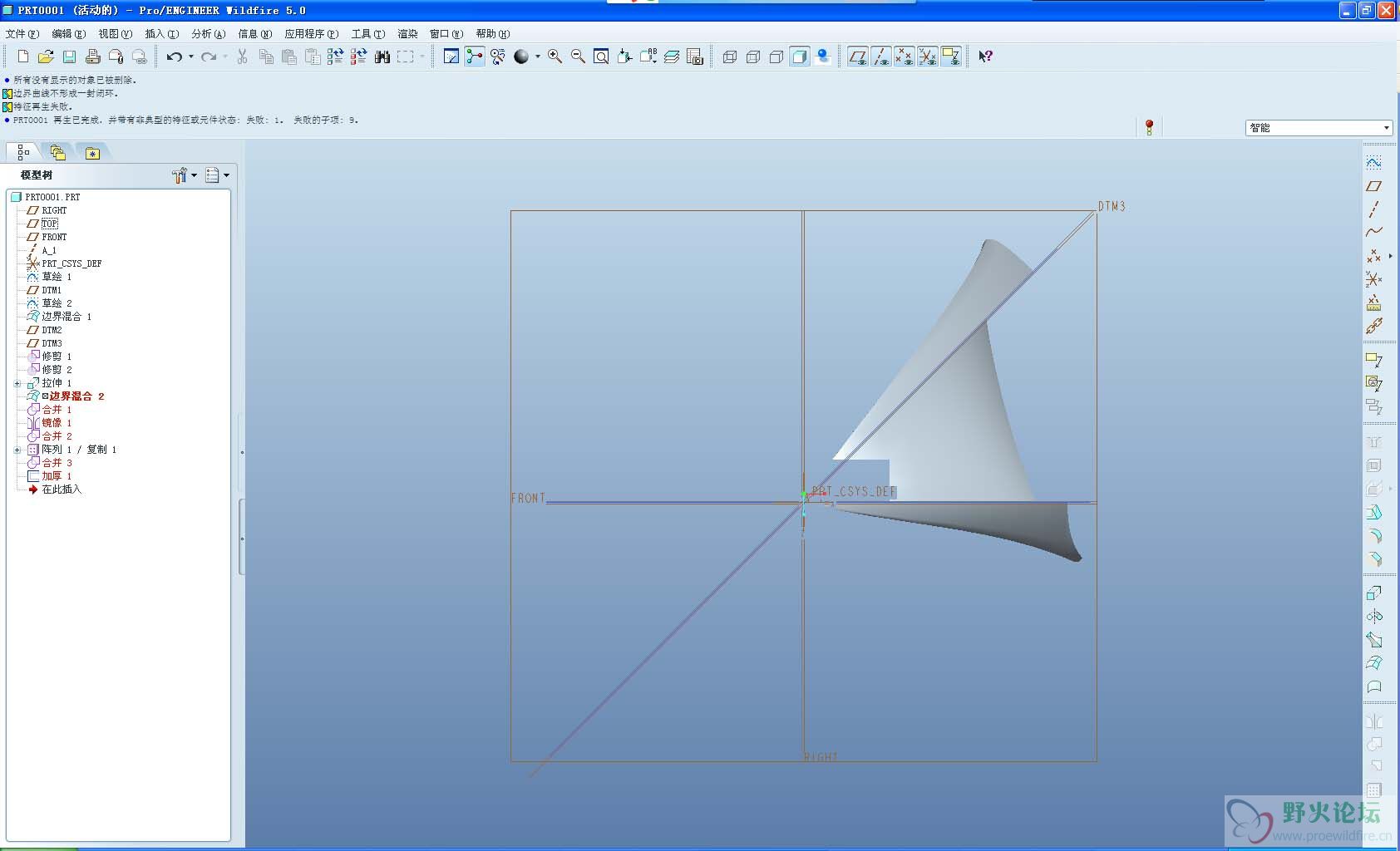Regenerate the model from the toolbar
This screenshot has width=1400, height=851.
(336, 57)
